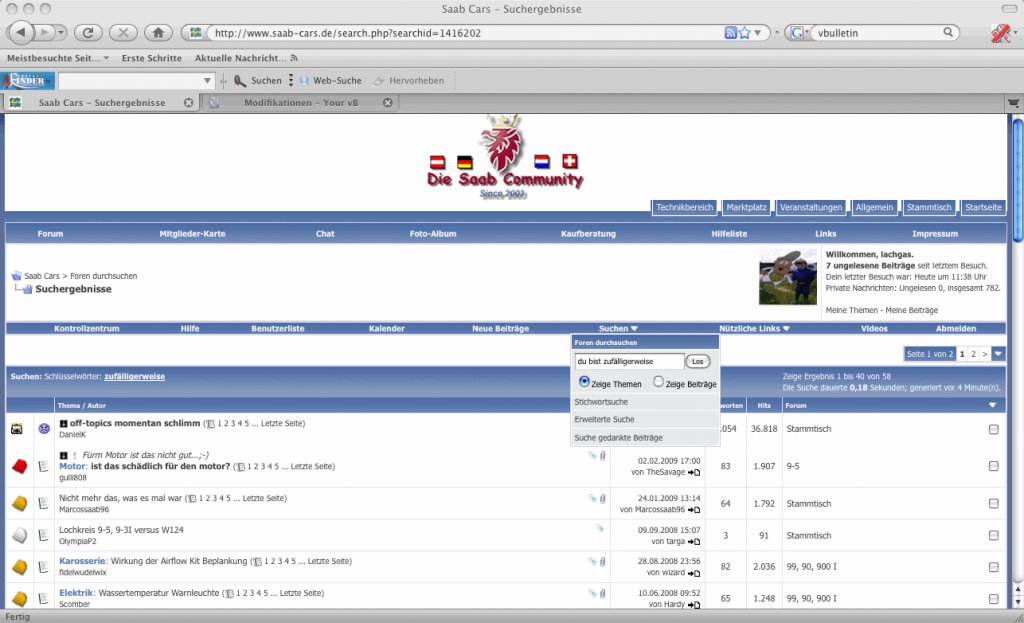
Task: Click the RSS feed icon in the address bar
Action: tap(731, 33)
